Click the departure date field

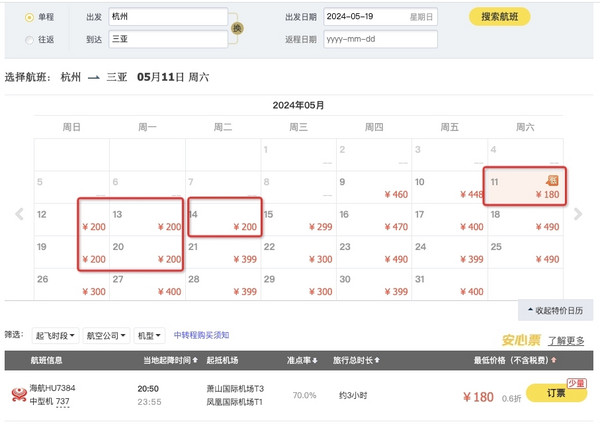(380, 17)
